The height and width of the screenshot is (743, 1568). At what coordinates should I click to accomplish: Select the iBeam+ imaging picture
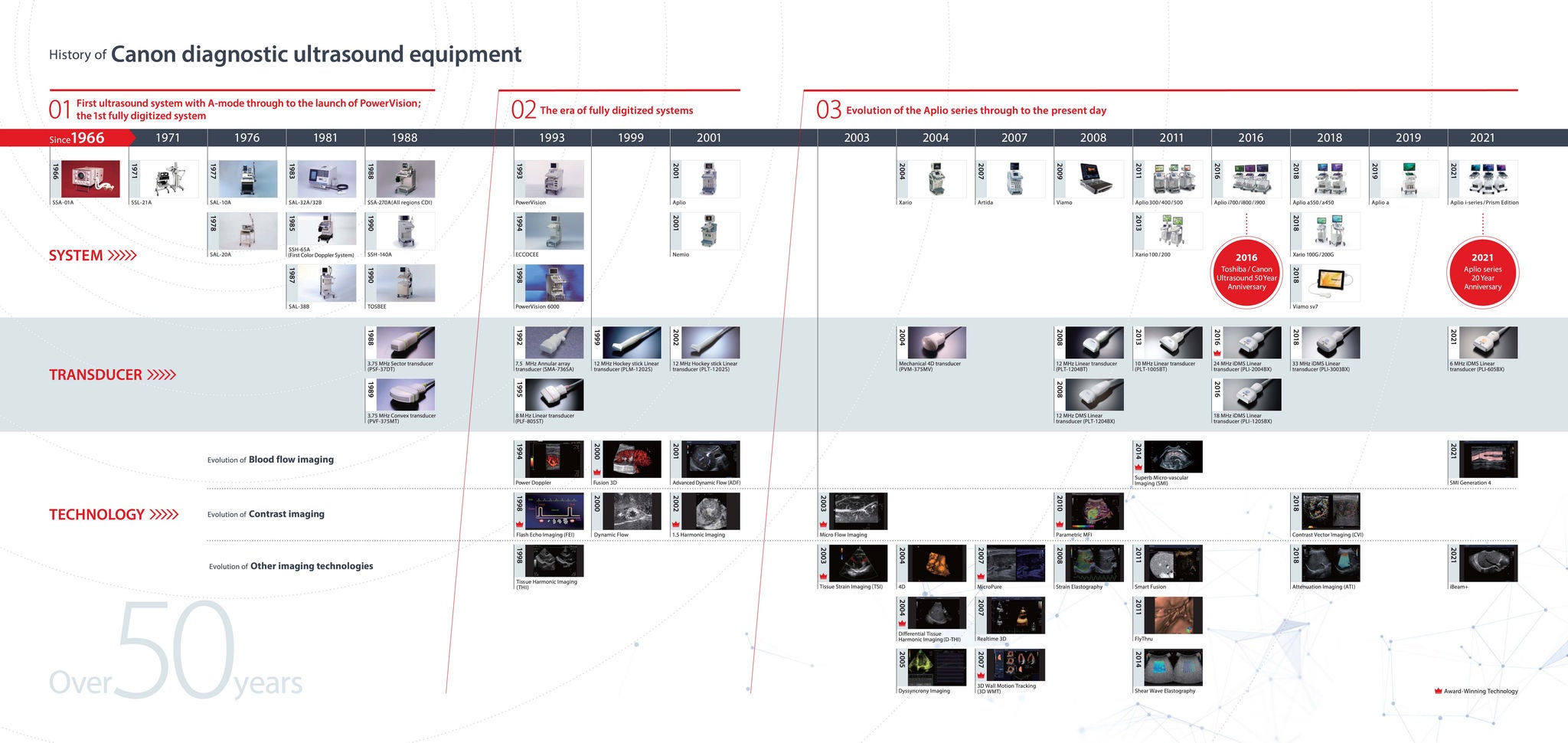(x=1488, y=564)
